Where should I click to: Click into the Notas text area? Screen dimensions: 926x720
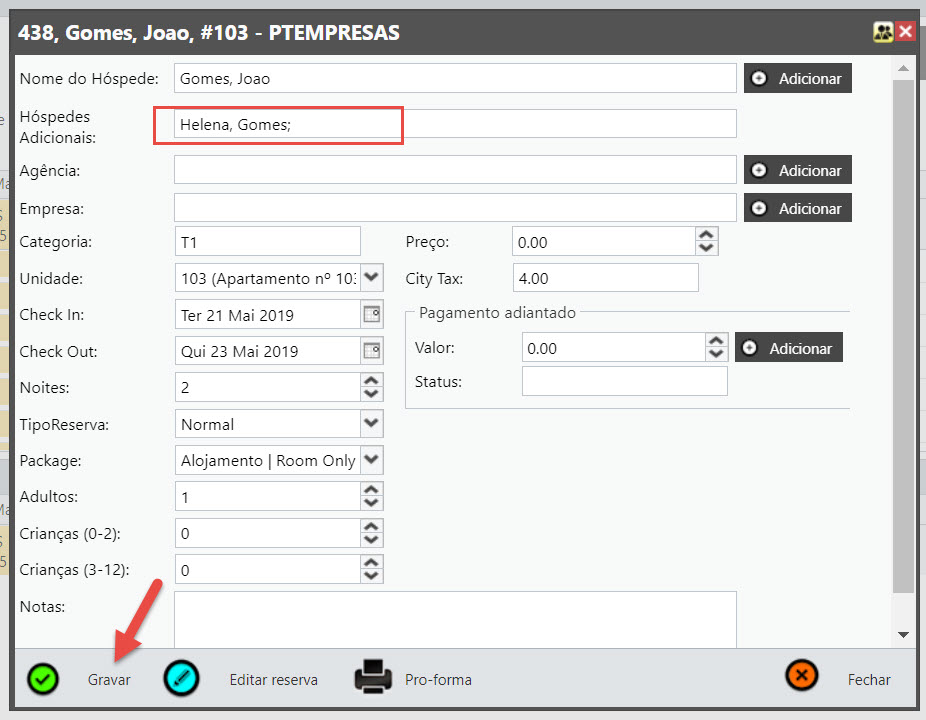tap(455, 620)
